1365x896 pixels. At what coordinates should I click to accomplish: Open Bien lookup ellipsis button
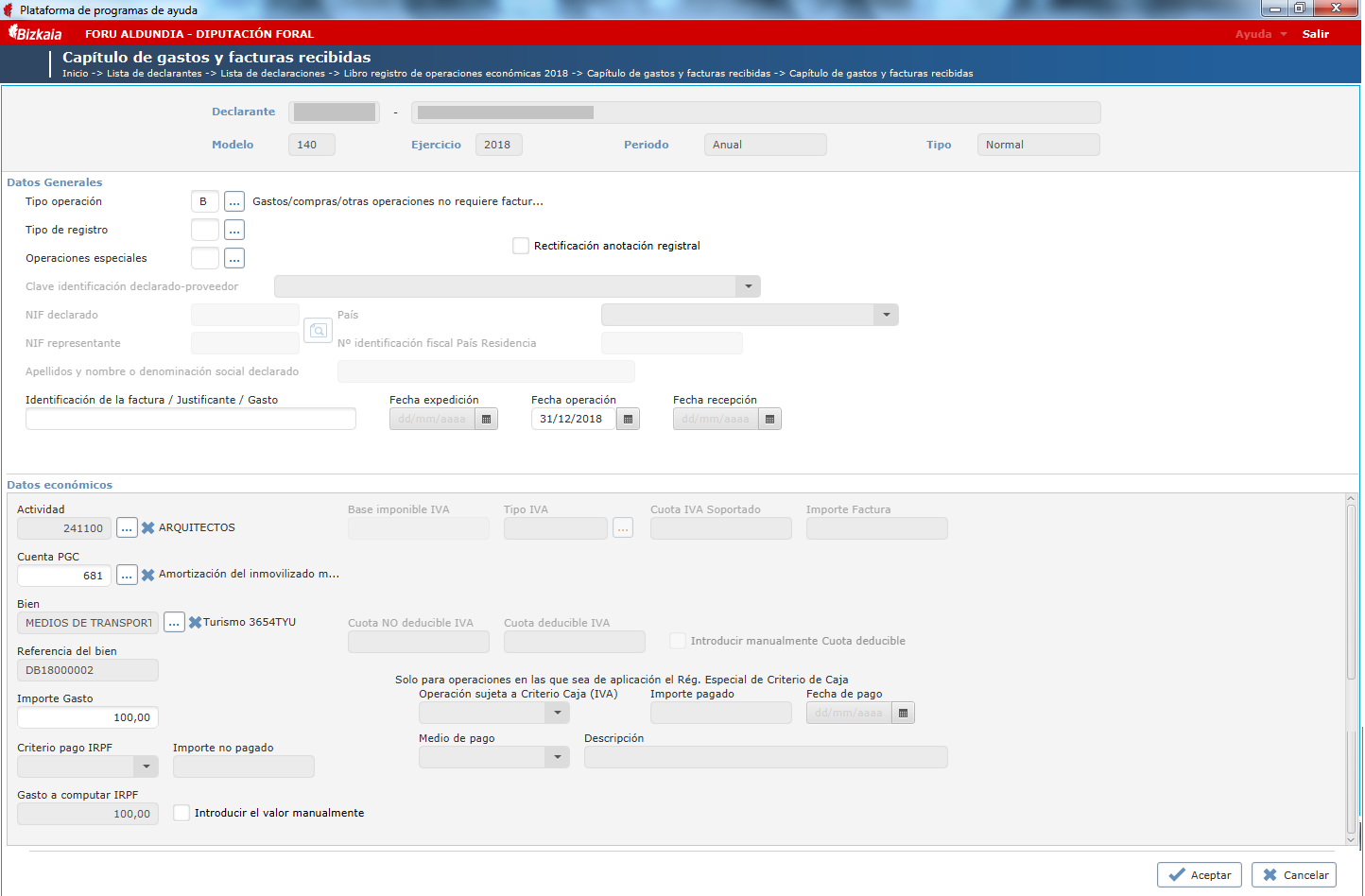[174, 622]
